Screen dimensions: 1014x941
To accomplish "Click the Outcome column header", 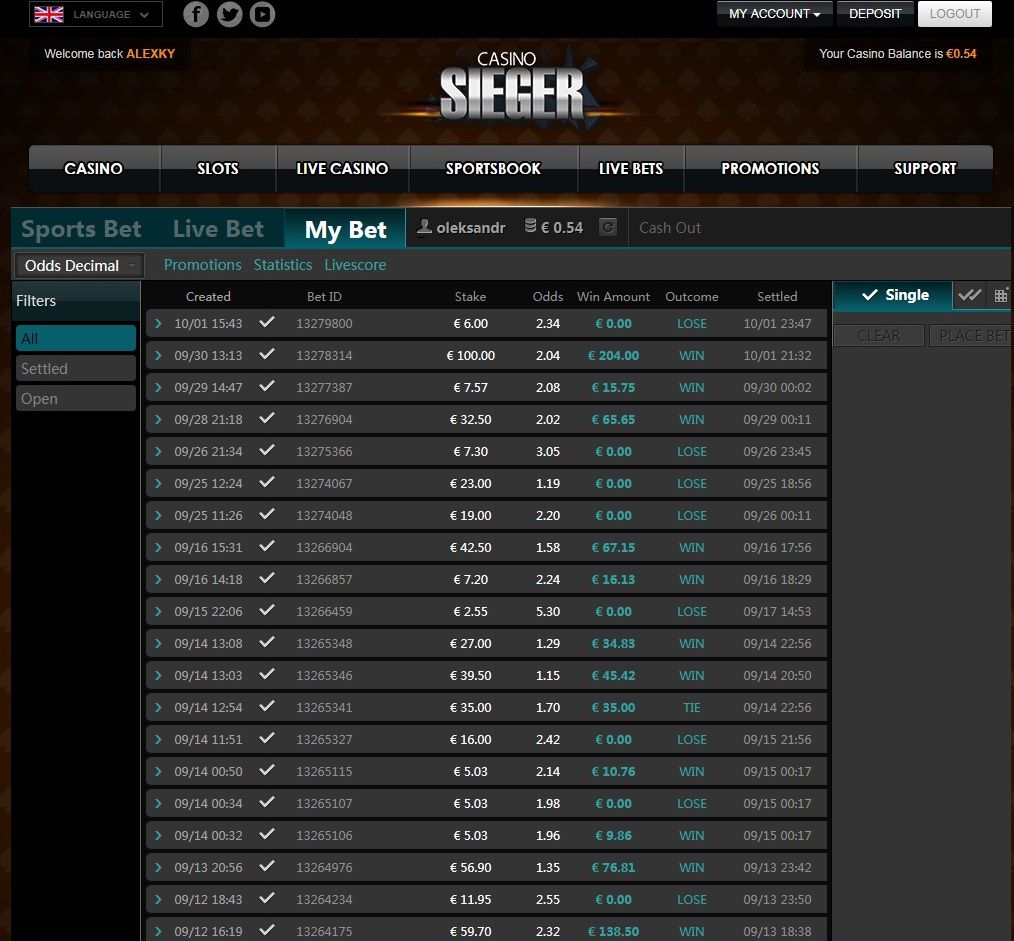I will 691,296.
